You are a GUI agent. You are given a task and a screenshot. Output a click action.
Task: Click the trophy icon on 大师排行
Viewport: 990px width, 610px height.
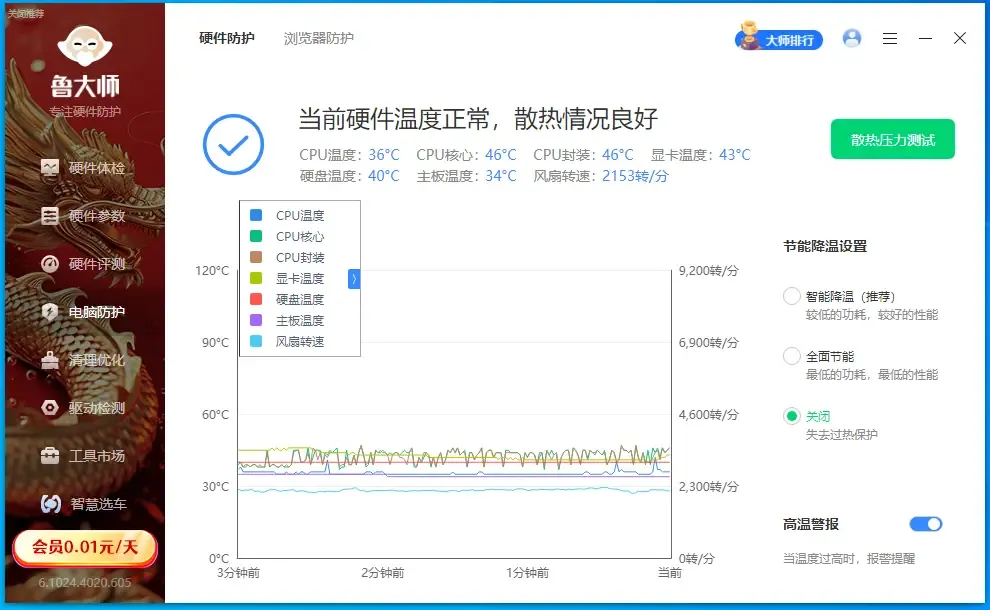(x=749, y=35)
